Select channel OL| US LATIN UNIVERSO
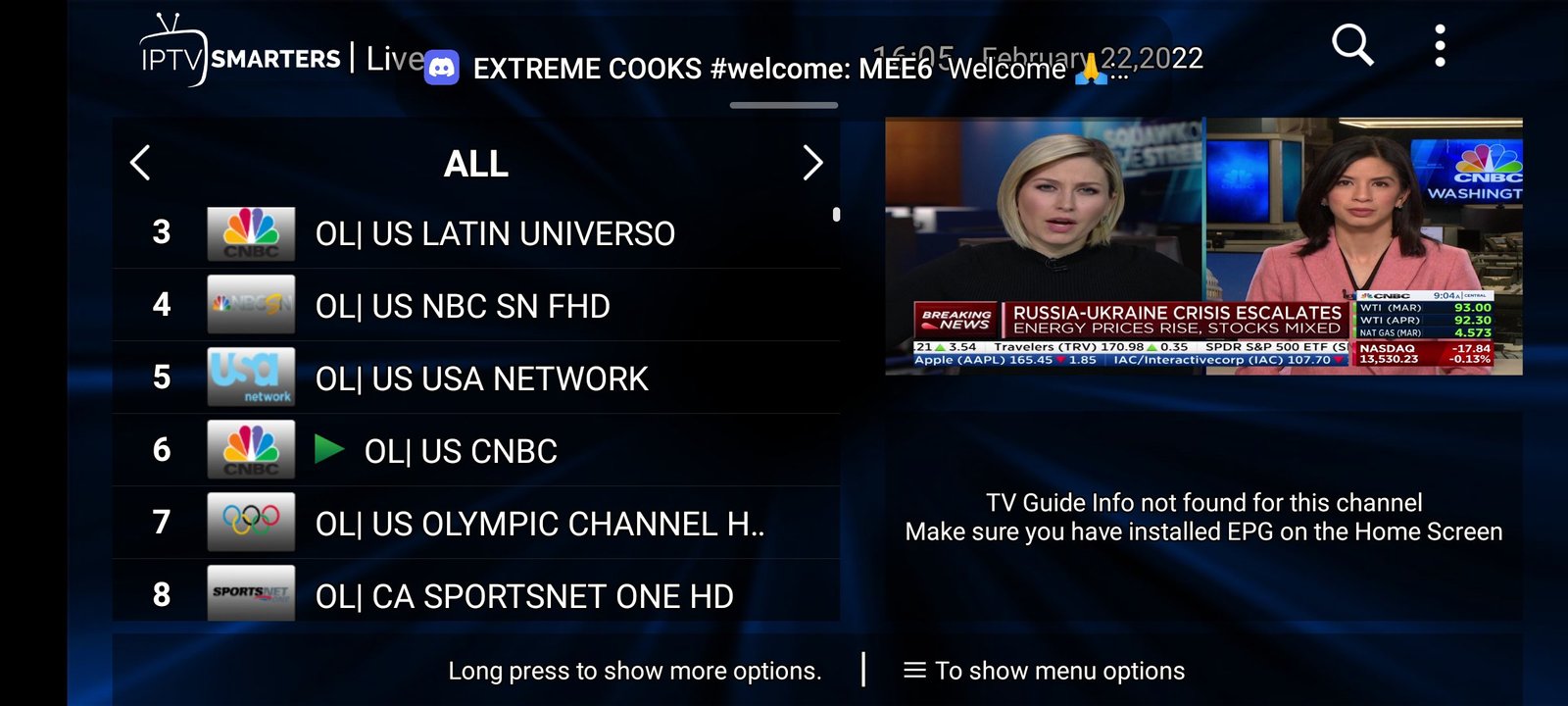The width and height of the screenshot is (1568, 706). pyautogui.click(x=495, y=234)
